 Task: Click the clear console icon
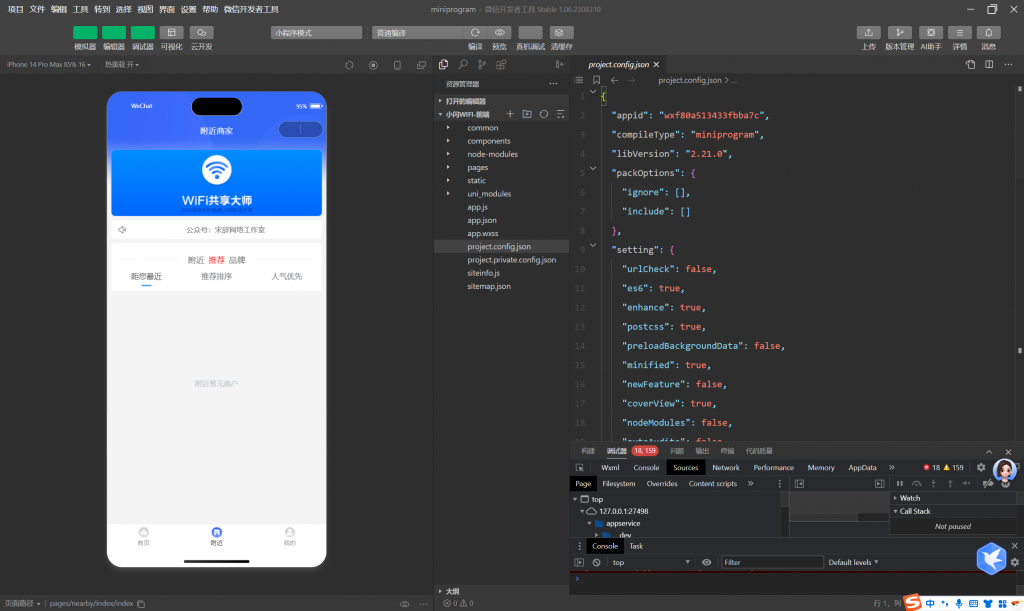[x=596, y=563]
